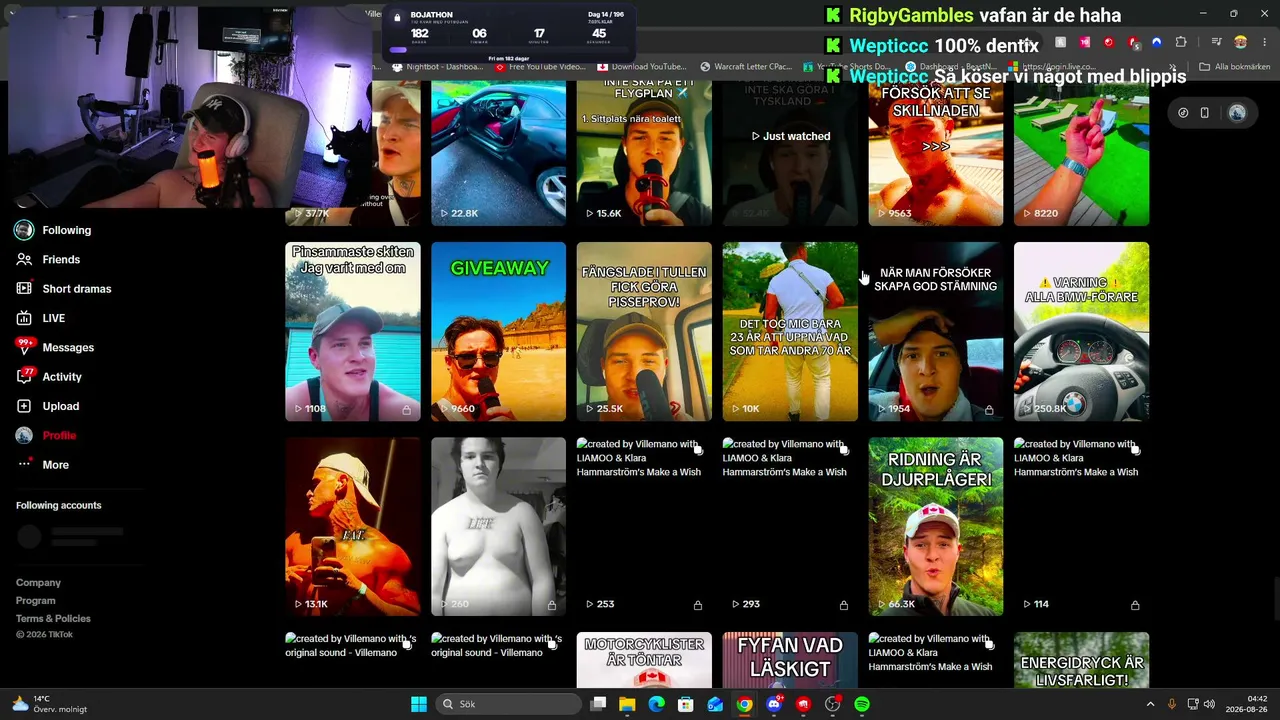Image resolution: width=1280 pixels, height=720 pixels.
Task: Open the Varning alla BMW-förare video
Action: tap(1081, 331)
